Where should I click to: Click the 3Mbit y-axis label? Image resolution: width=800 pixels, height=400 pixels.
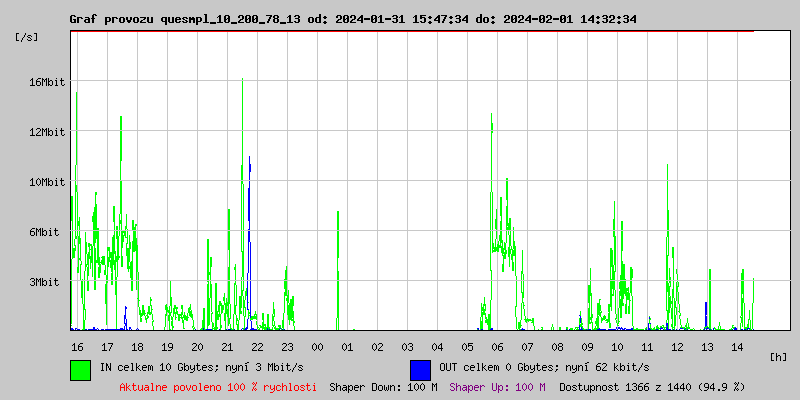tap(44, 282)
